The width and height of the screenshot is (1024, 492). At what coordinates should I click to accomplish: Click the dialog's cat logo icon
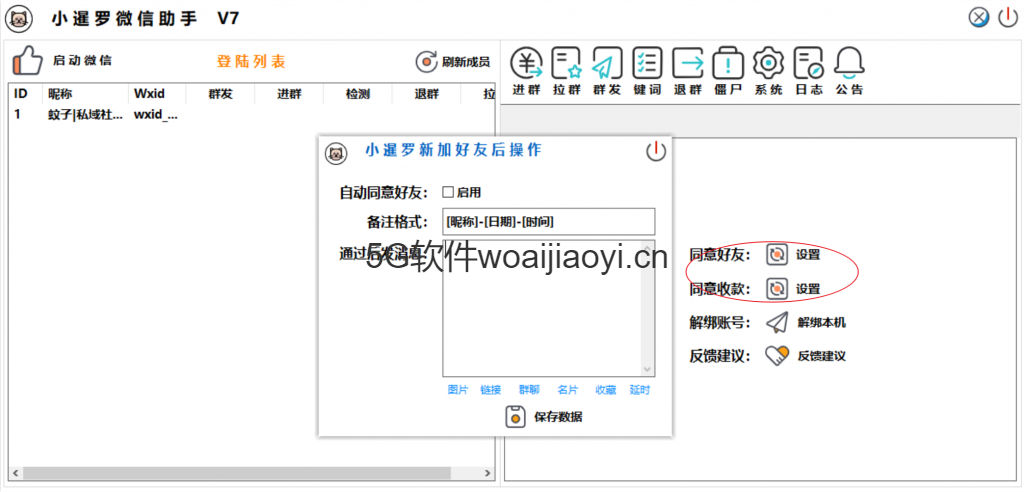click(336, 154)
